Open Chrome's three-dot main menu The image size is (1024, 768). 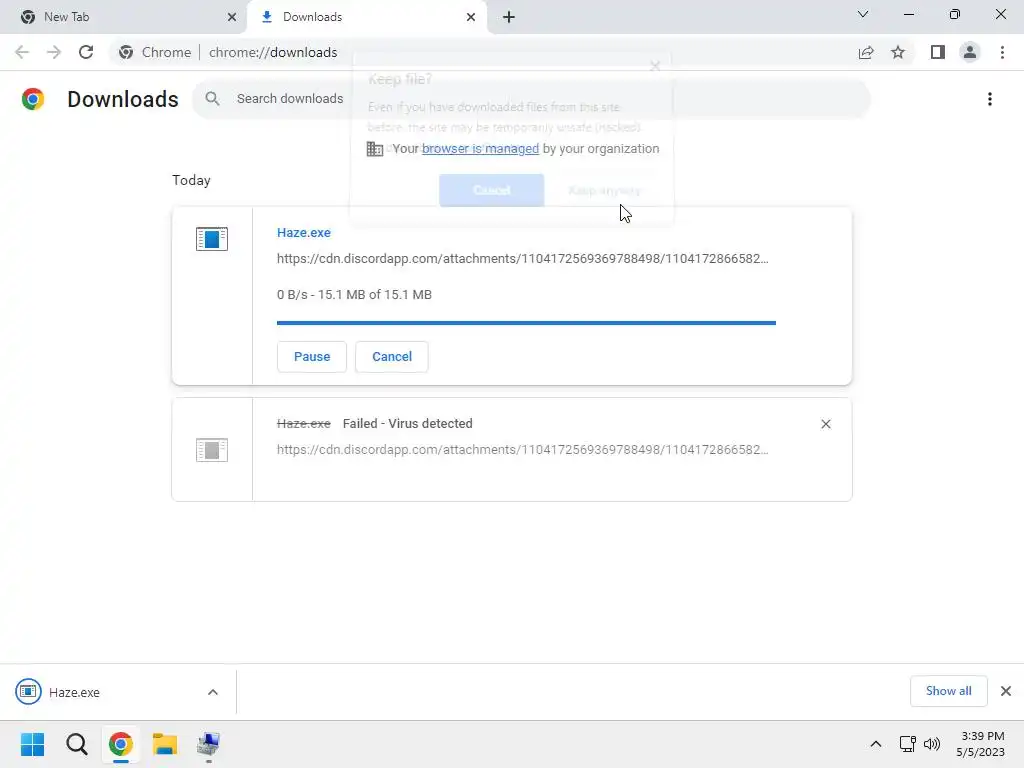(1002, 52)
